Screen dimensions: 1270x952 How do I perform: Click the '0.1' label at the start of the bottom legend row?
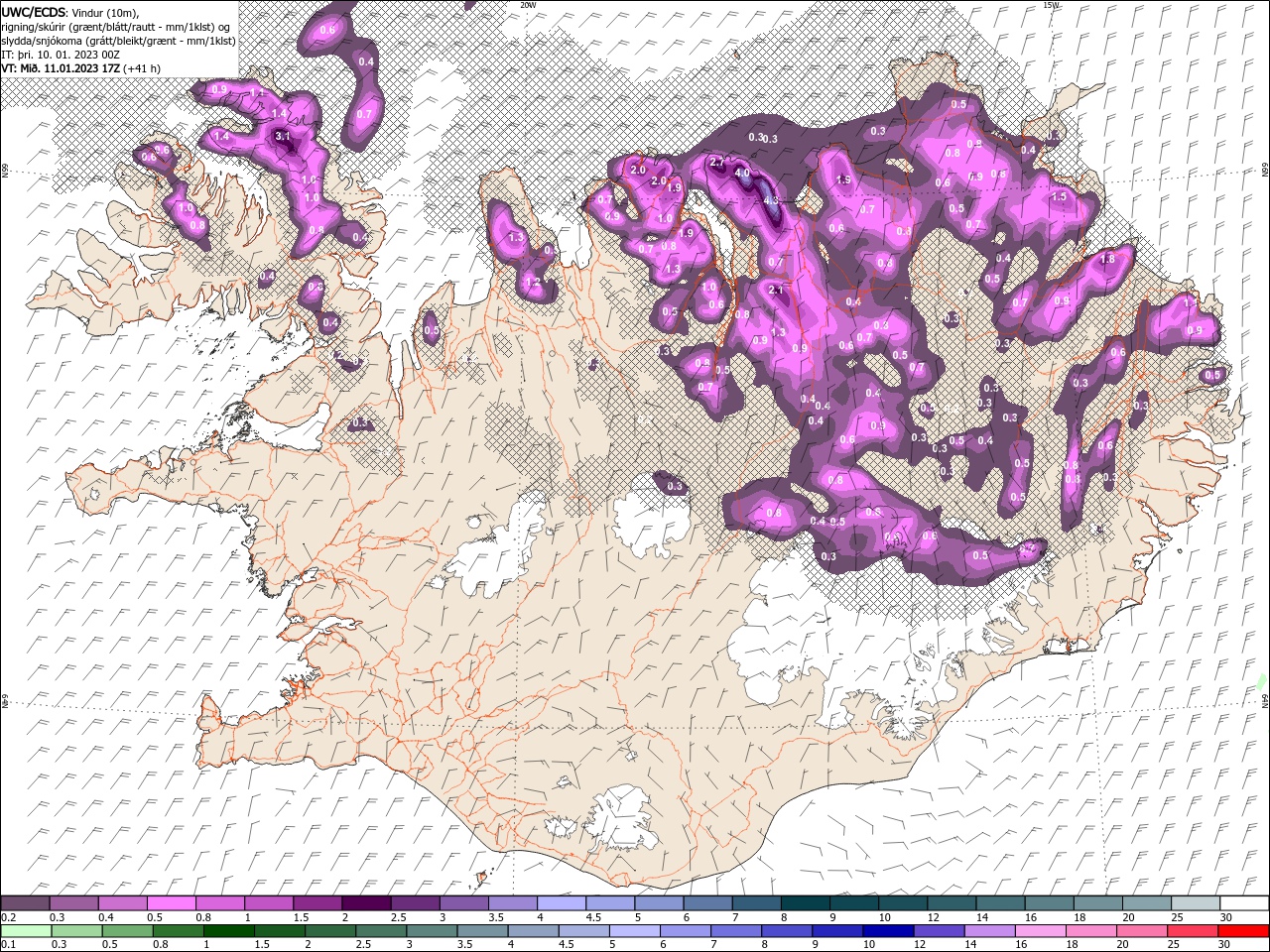tap(8, 945)
